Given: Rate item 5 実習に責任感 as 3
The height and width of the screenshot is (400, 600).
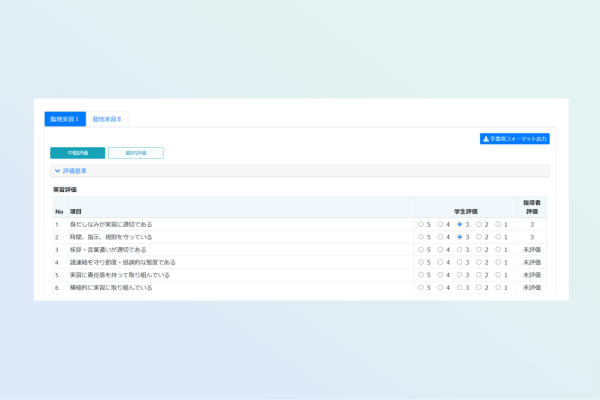Looking at the screenshot, I should pos(459,275).
